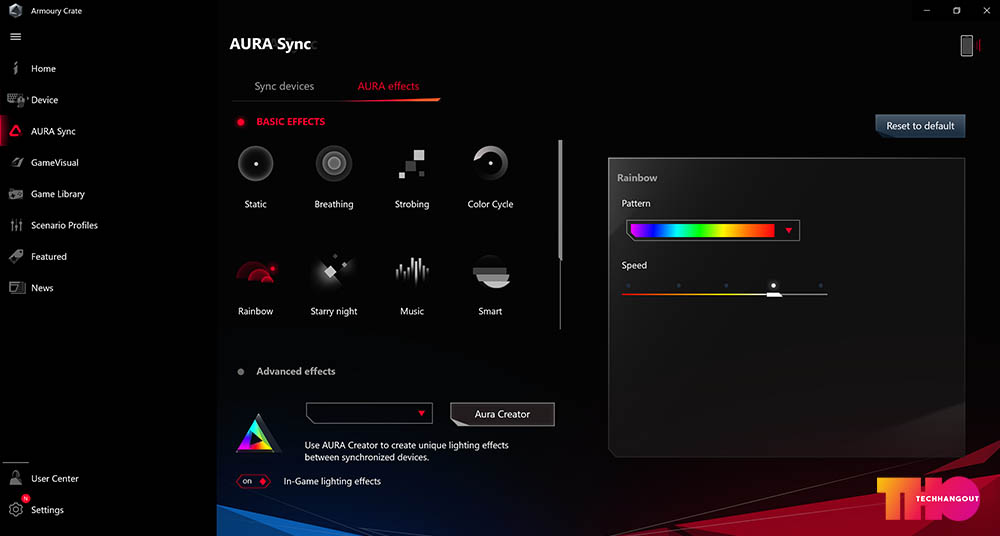This screenshot has height=536, width=1000.
Task: Click the Reset to default button
Action: [920, 126]
